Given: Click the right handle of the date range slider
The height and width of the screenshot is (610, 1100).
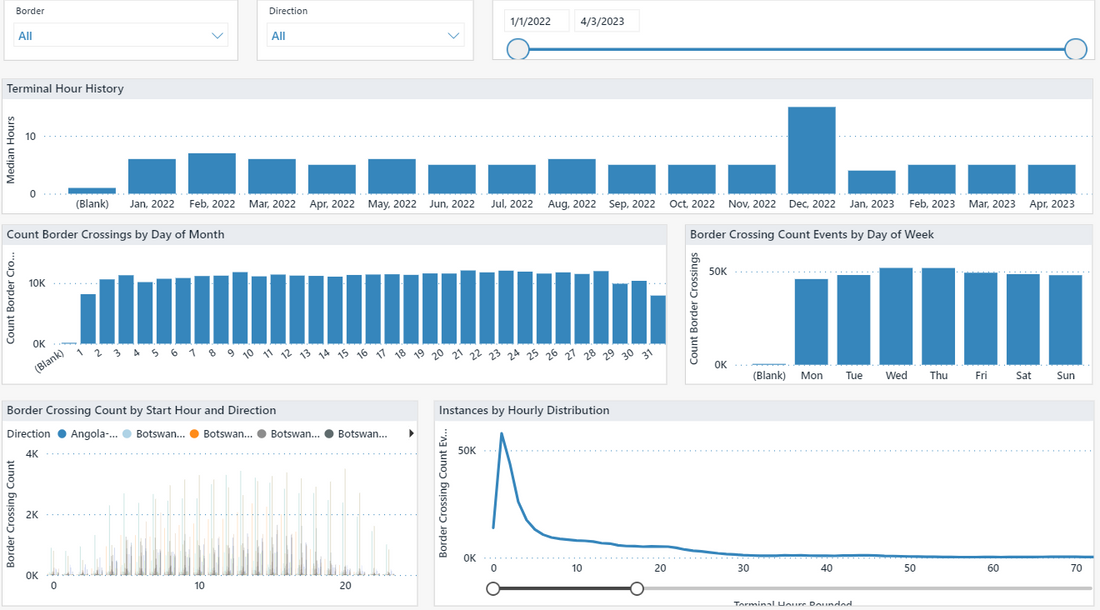Looking at the screenshot, I should pyautogui.click(x=1075, y=48).
